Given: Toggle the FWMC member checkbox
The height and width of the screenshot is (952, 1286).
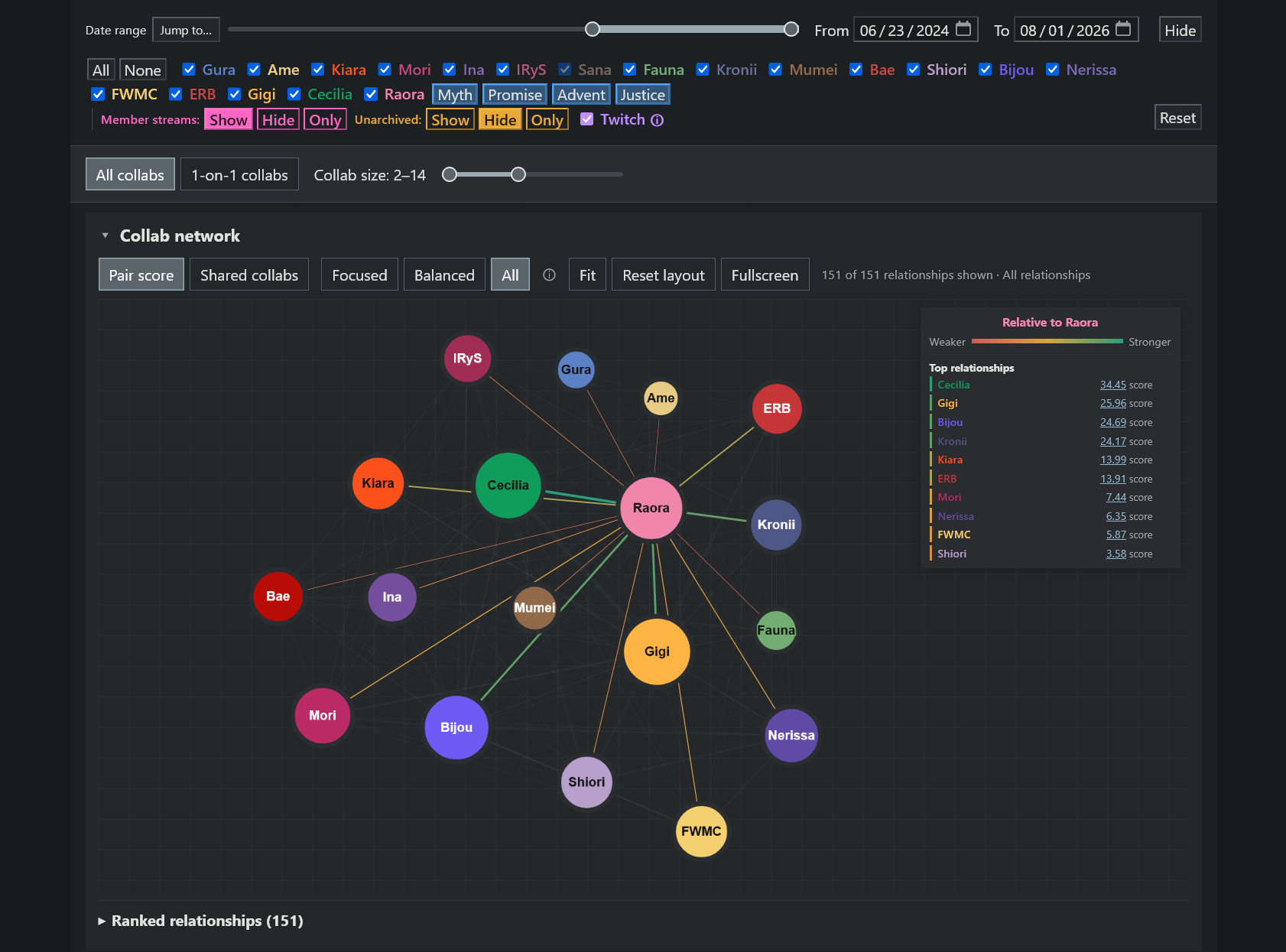Looking at the screenshot, I should pyautogui.click(x=98, y=94).
